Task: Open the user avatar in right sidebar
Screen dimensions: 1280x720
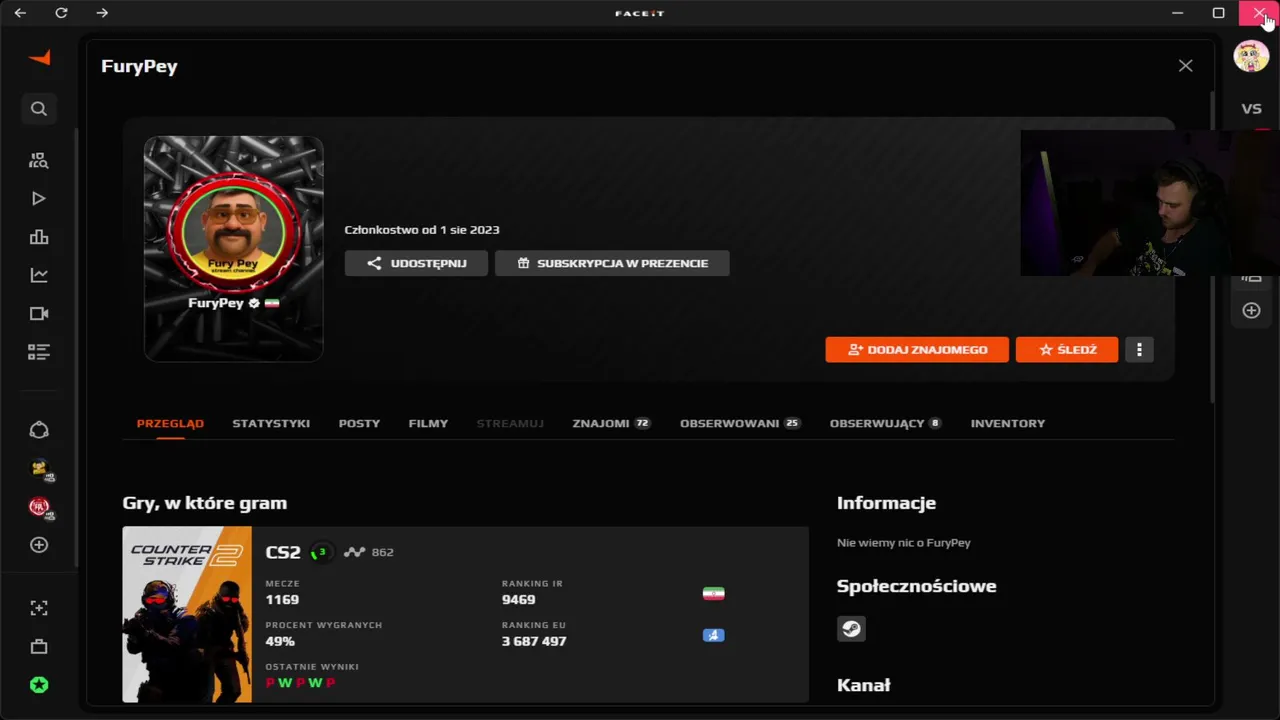Action: [x=1251, y=56]
